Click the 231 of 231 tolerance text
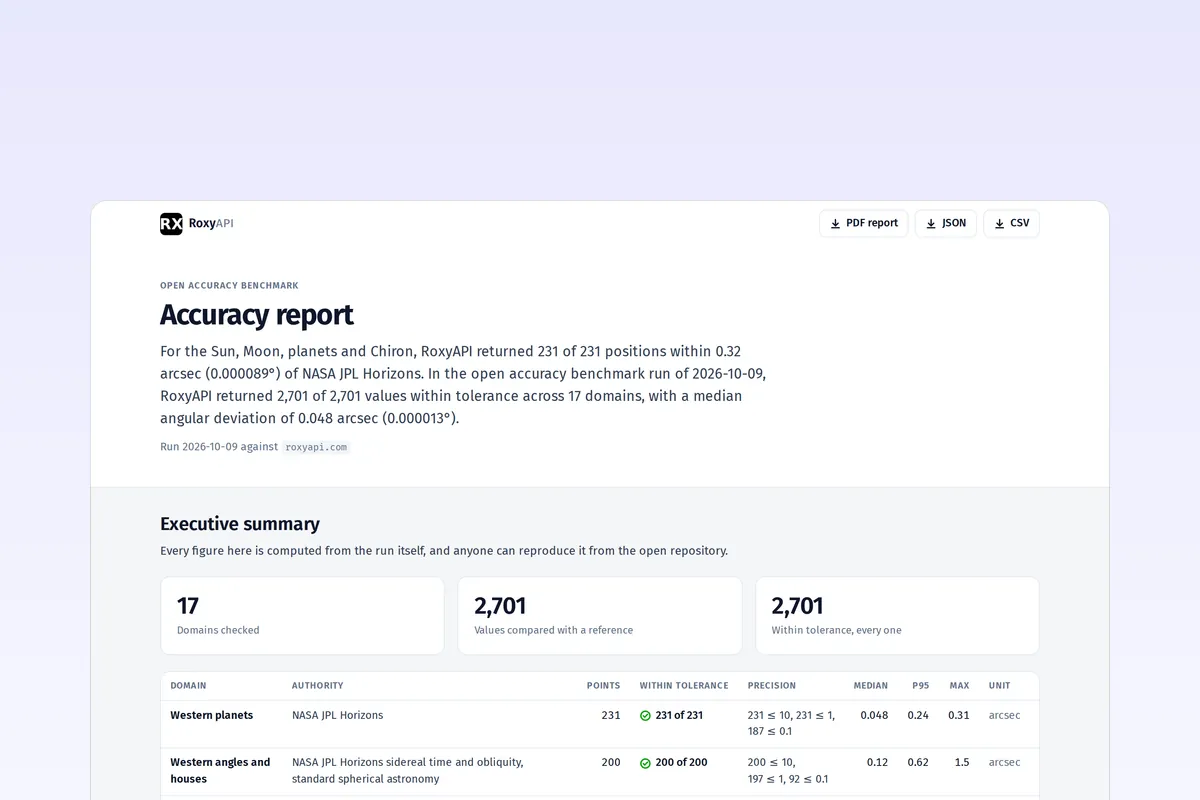The width and height of the screenshot is (1200, 800). click(x=679, y=716)
